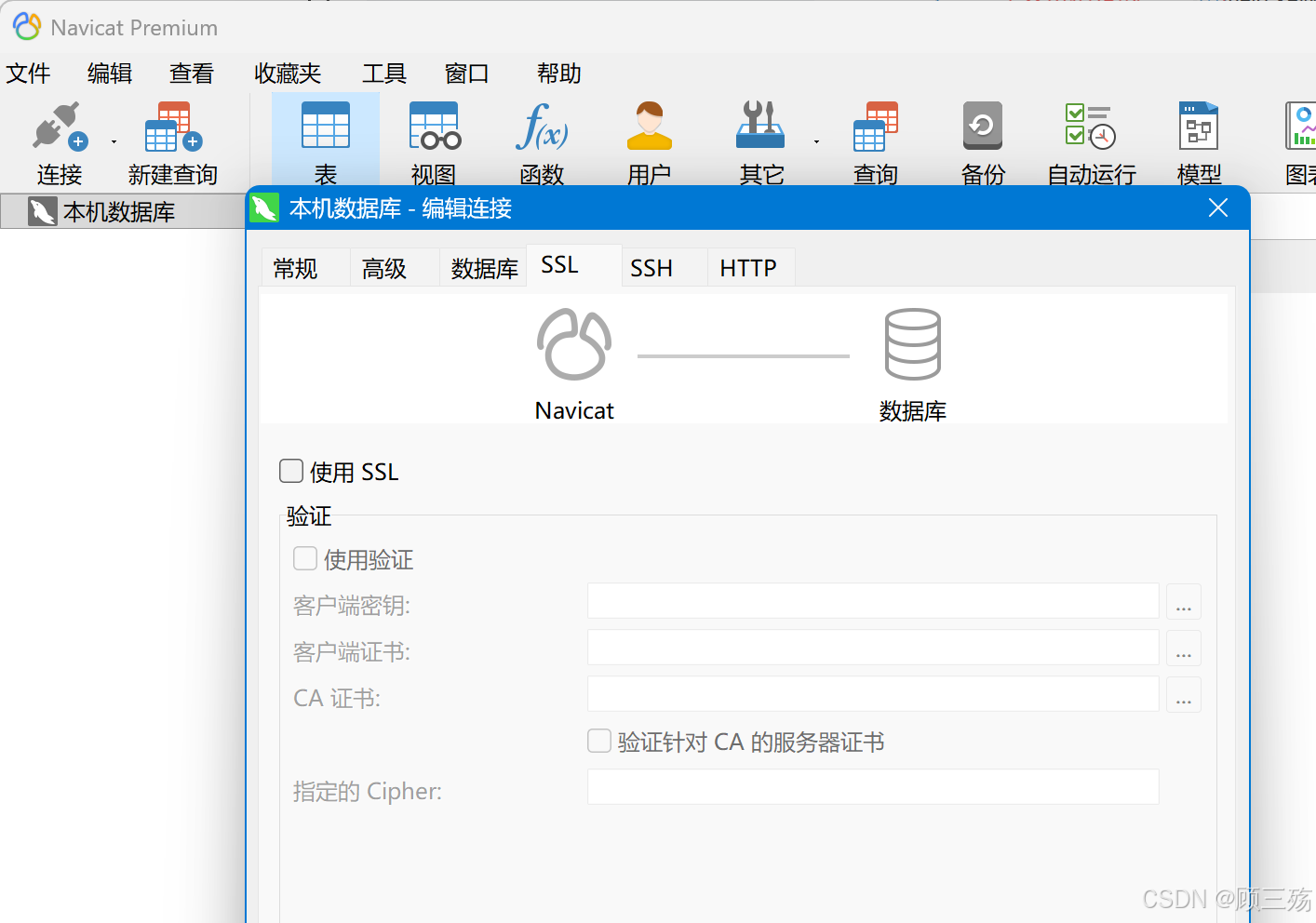Select the SSL tab
Screen dimensions: 1316x923
pos(573,265)
